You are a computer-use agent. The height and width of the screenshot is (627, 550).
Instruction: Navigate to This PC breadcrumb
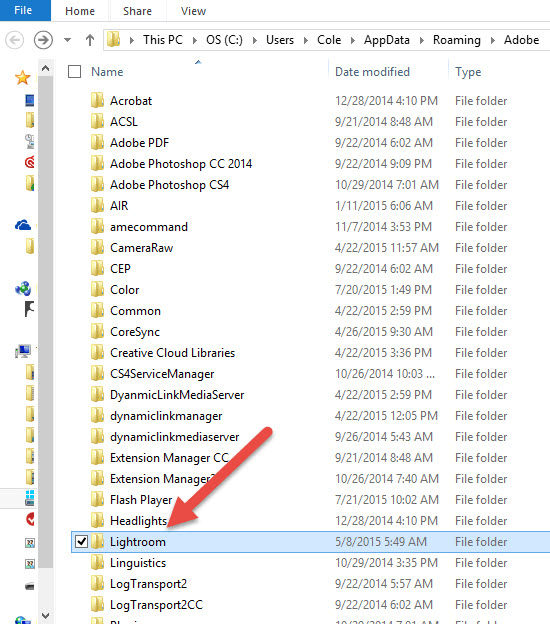(x=163, y=40)
